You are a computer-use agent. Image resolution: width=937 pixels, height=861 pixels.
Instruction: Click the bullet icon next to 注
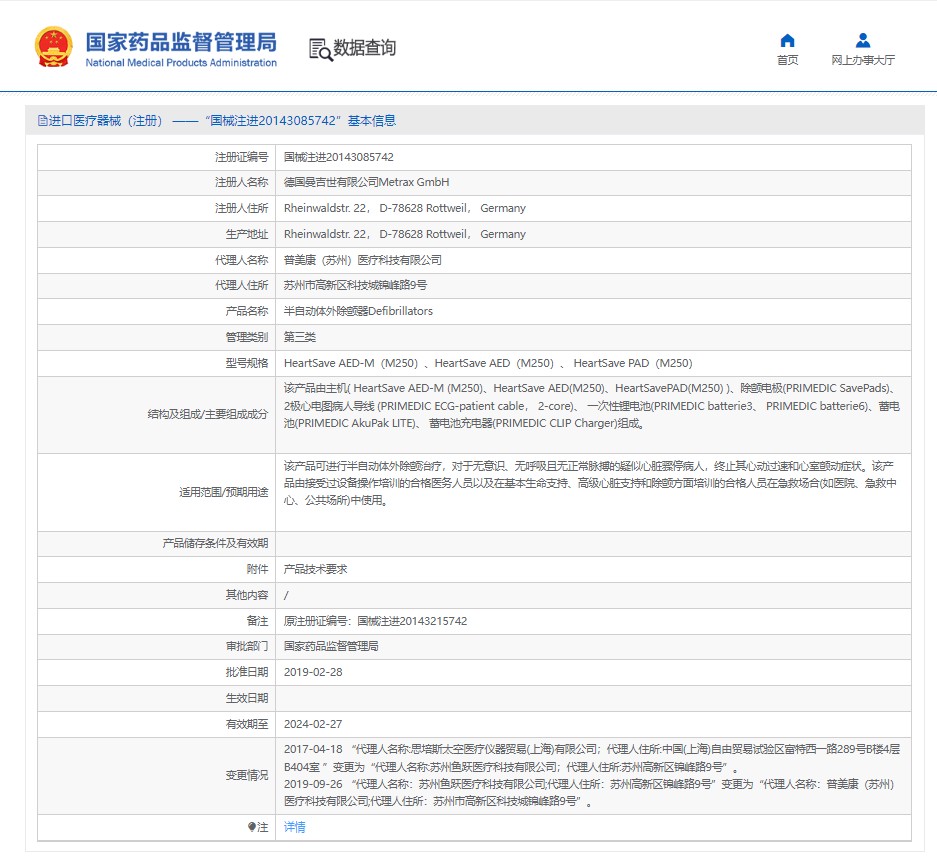[x=252, y=827]
